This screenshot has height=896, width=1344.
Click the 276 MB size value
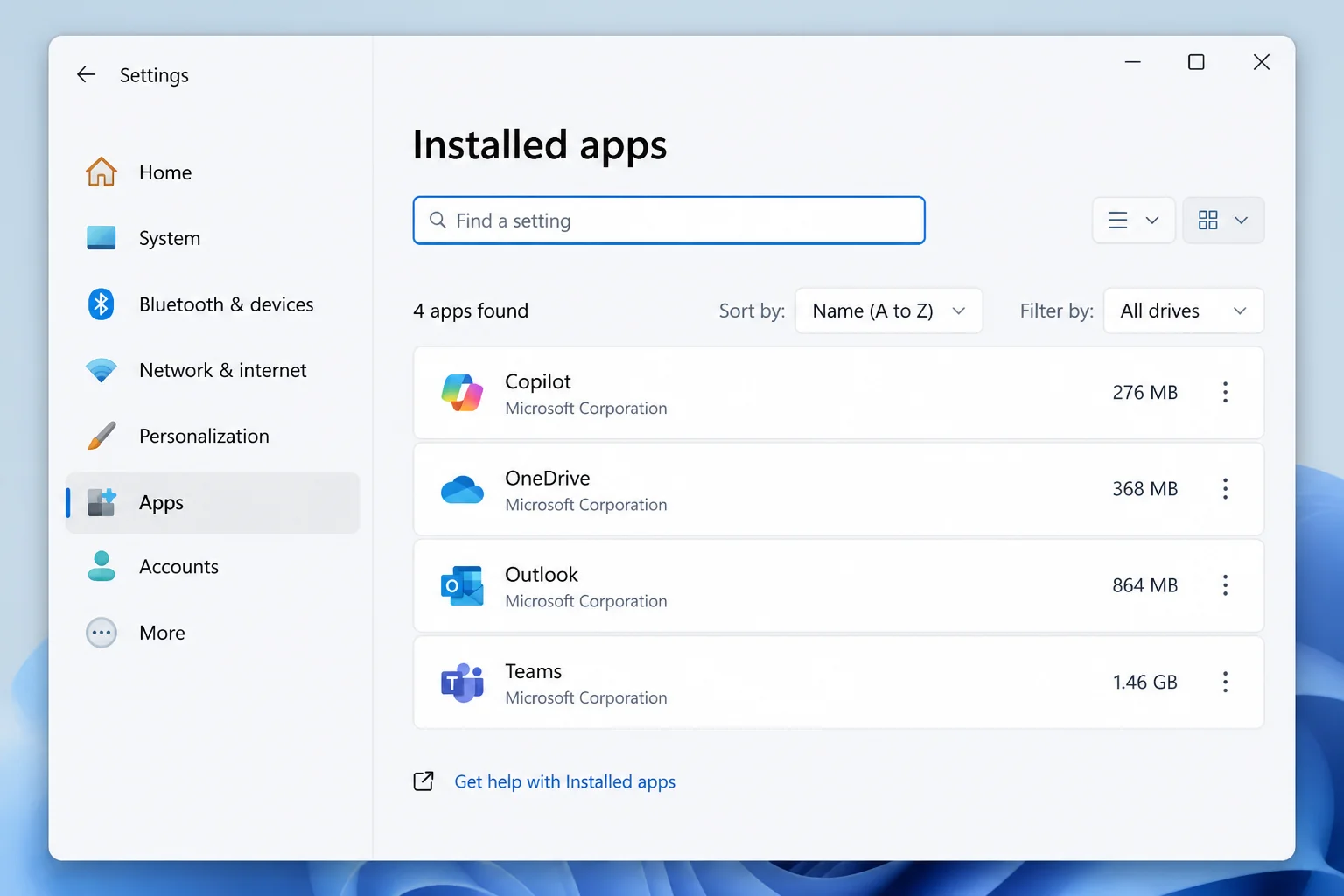pyautogui.click(x=1144, y=393)
